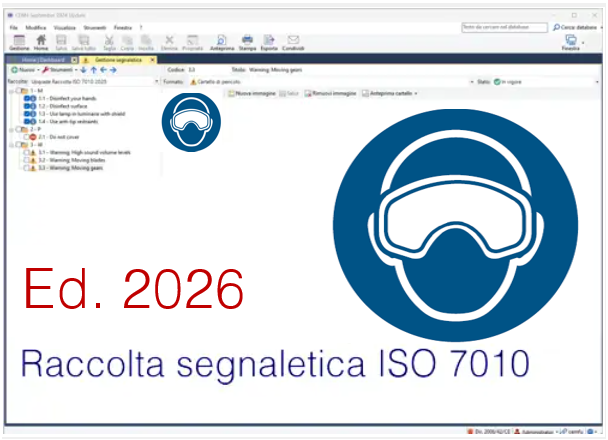Click the Condividi envelope icon

coord(294,41)
